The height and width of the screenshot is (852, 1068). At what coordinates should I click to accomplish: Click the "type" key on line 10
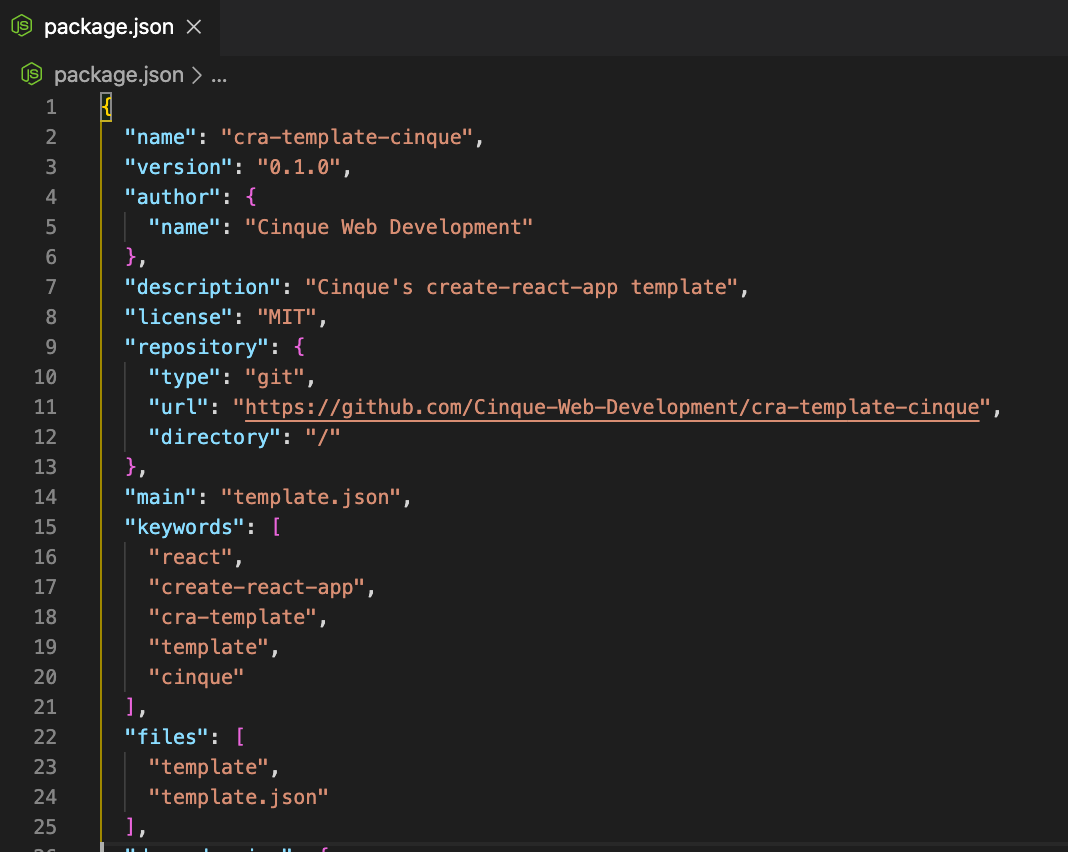coord(185,377)
